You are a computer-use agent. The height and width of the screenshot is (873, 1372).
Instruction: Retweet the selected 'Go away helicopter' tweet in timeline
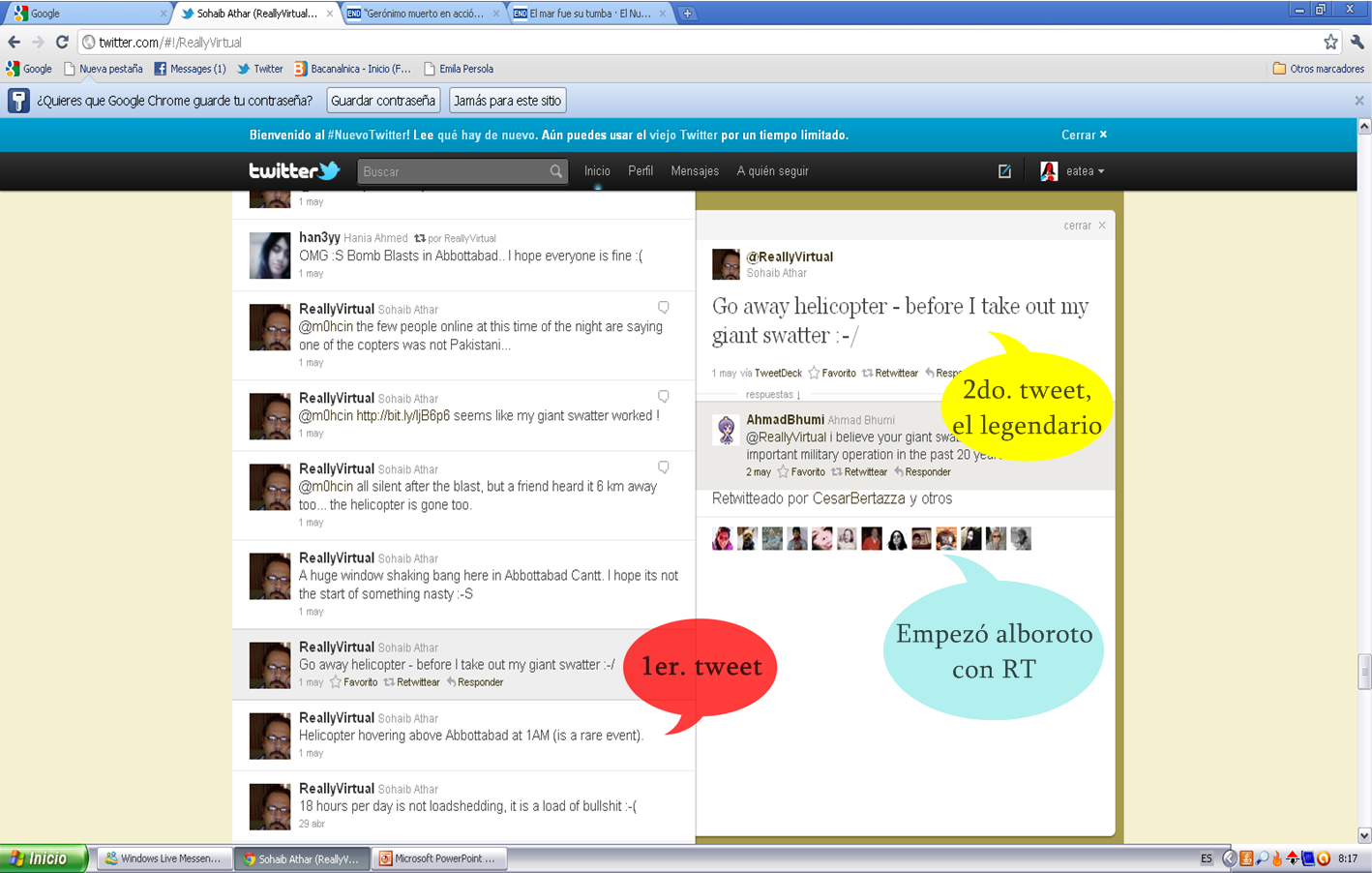point(411,682)
